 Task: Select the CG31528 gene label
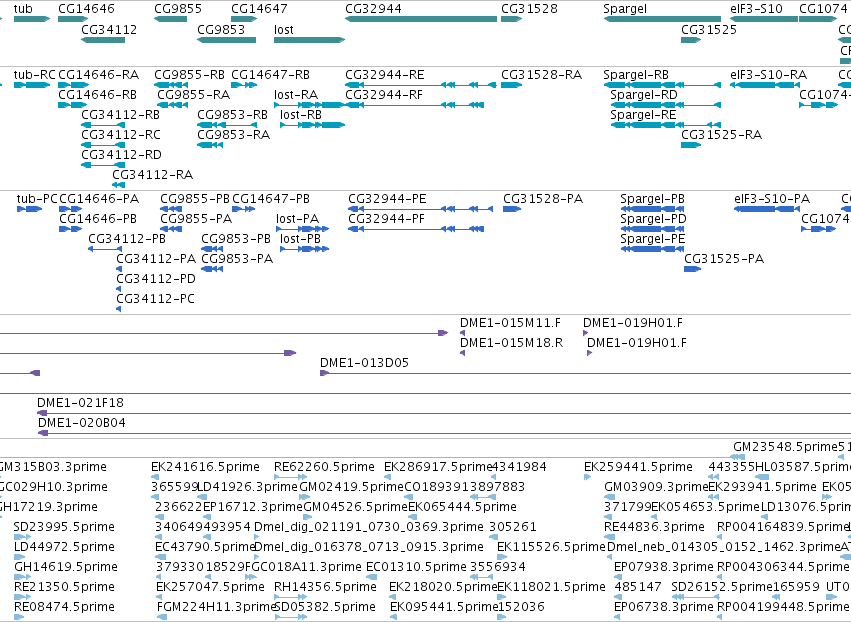529,9
